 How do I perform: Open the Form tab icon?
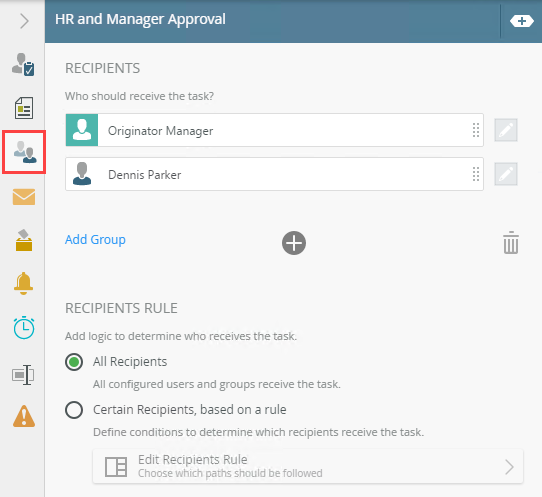pos(24,108)
